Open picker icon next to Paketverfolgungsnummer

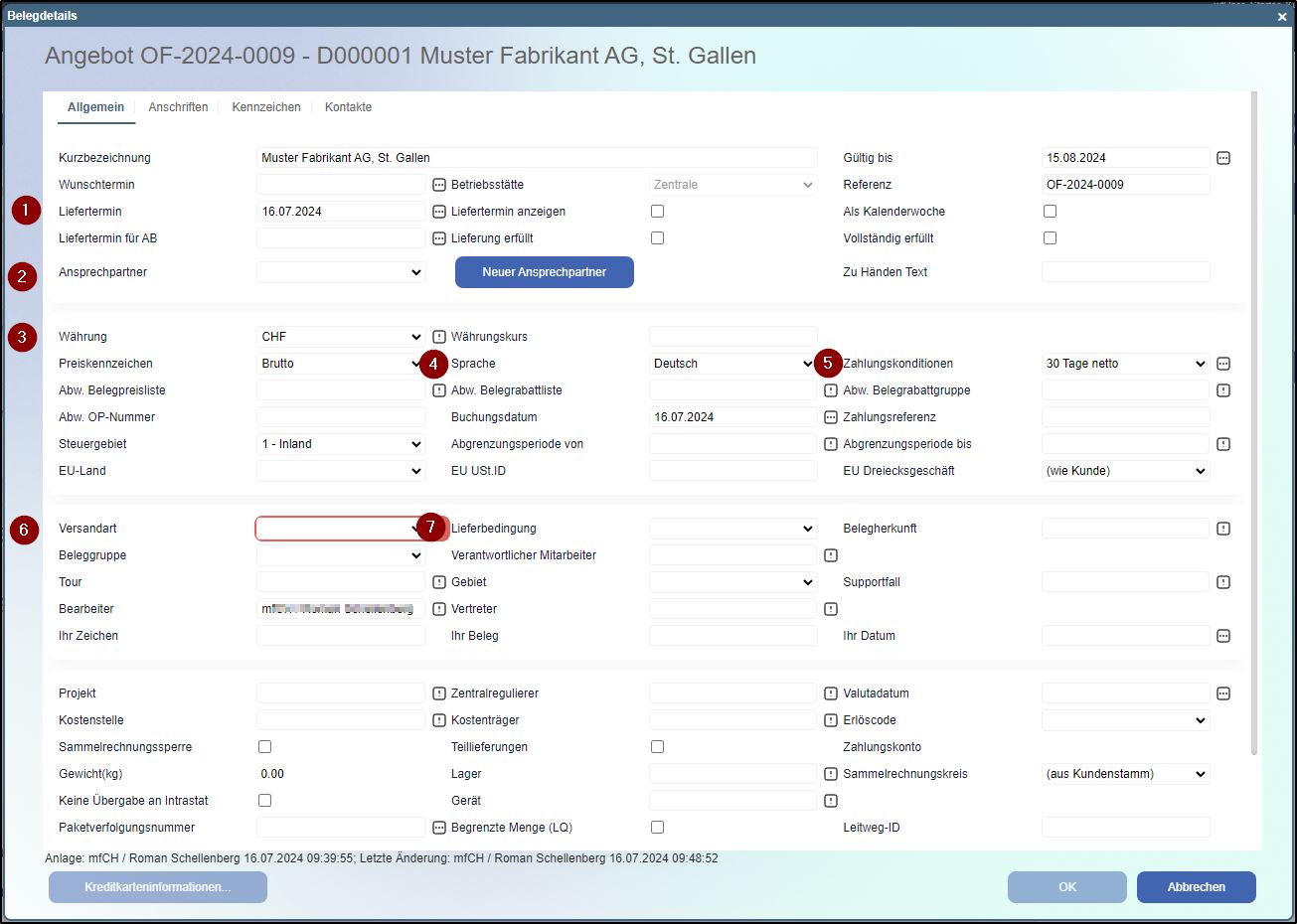(439, 828)
